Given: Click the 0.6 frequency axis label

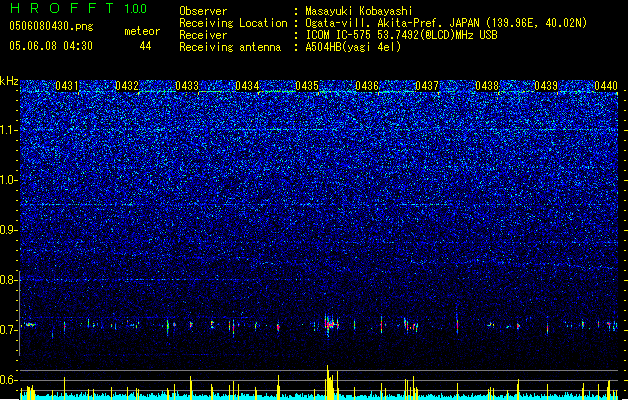Looking at the screenshot, I should coord(8,380).
